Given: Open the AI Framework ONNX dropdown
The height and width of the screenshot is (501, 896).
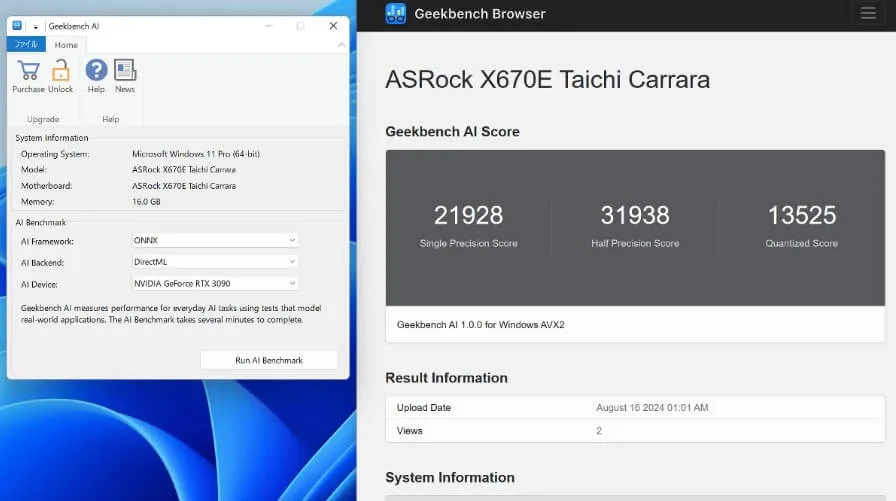Looking at the screenshot, I should [x=215, y=241].
